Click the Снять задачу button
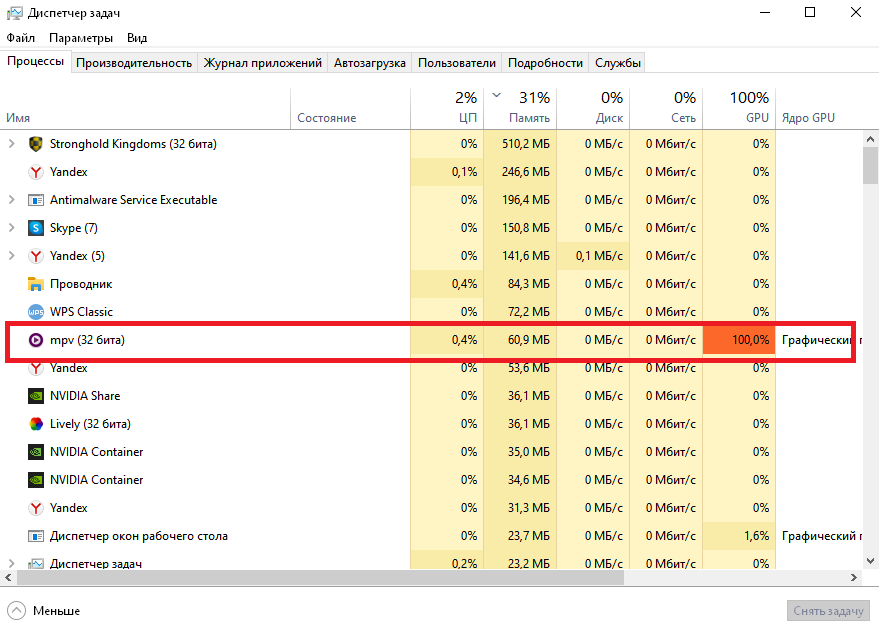 828,611
